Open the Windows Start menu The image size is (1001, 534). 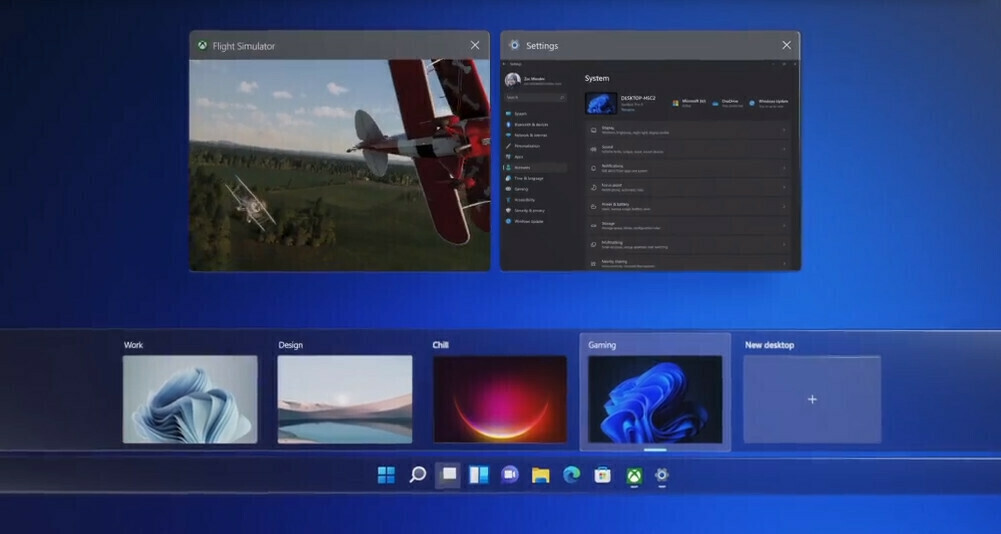pos(386,475)
